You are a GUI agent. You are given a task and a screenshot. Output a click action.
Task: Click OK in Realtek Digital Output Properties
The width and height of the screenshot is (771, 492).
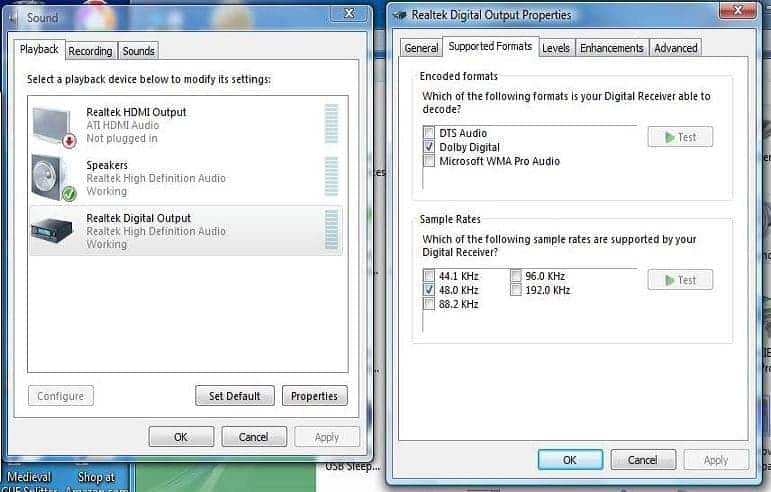point(570,460)
